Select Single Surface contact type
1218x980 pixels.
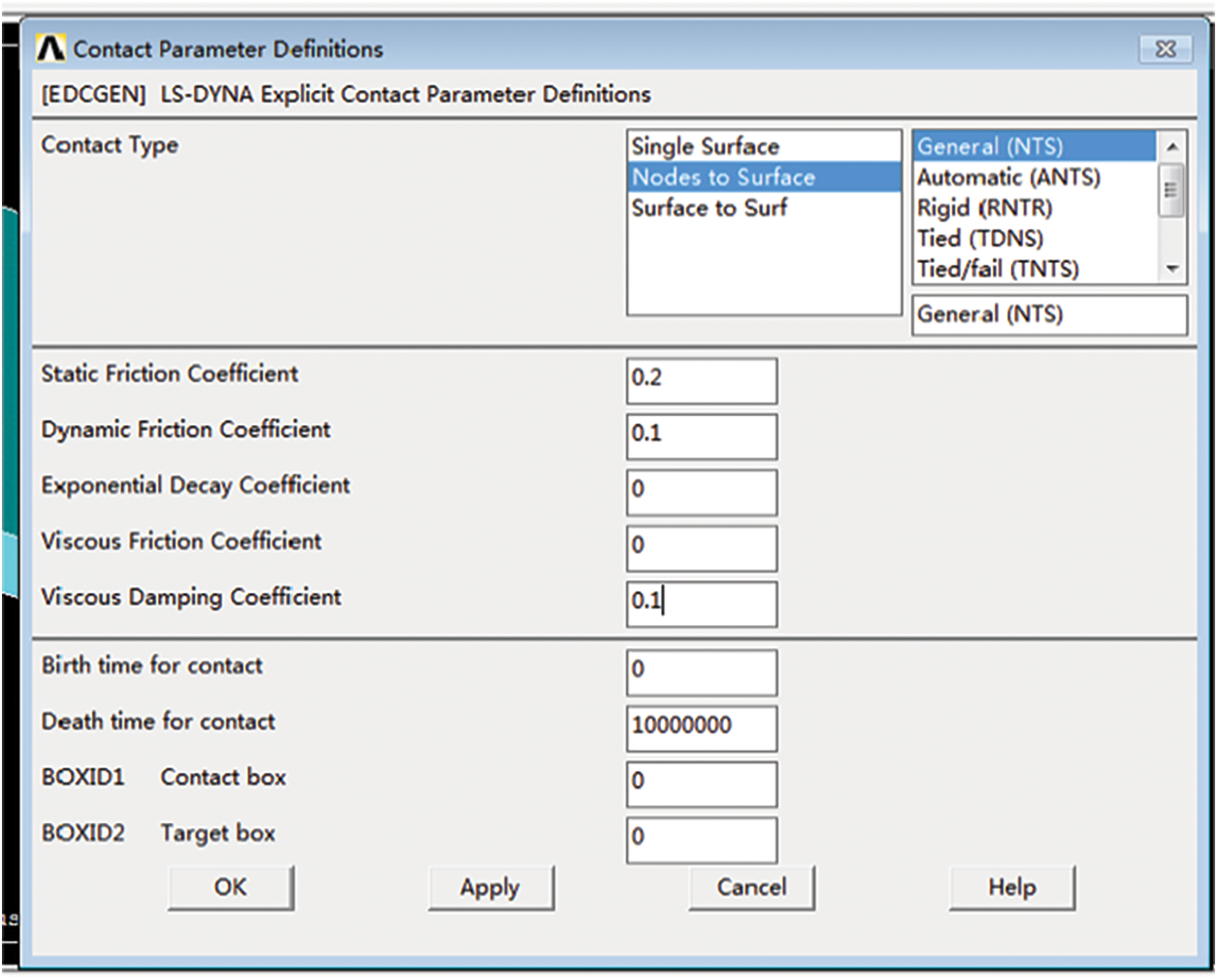(706, 147)
